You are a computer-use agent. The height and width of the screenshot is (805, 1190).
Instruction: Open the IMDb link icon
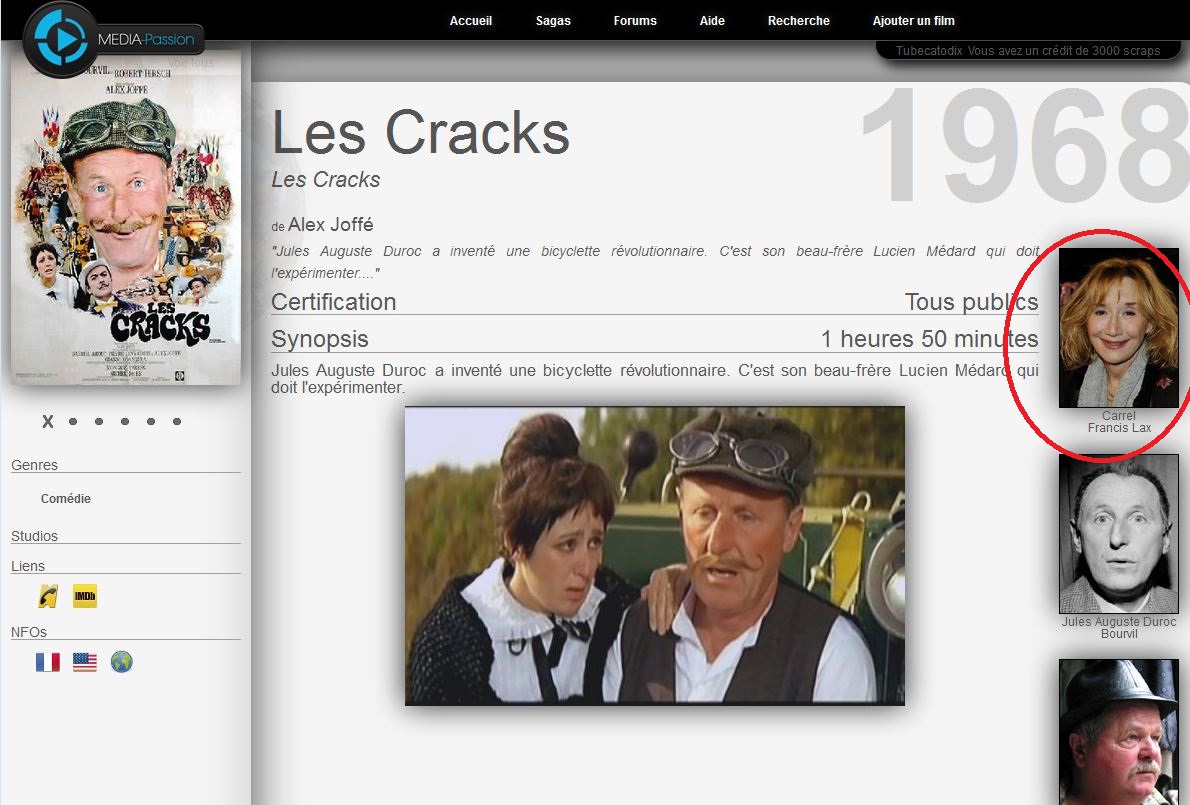click(x=85, y=596)
